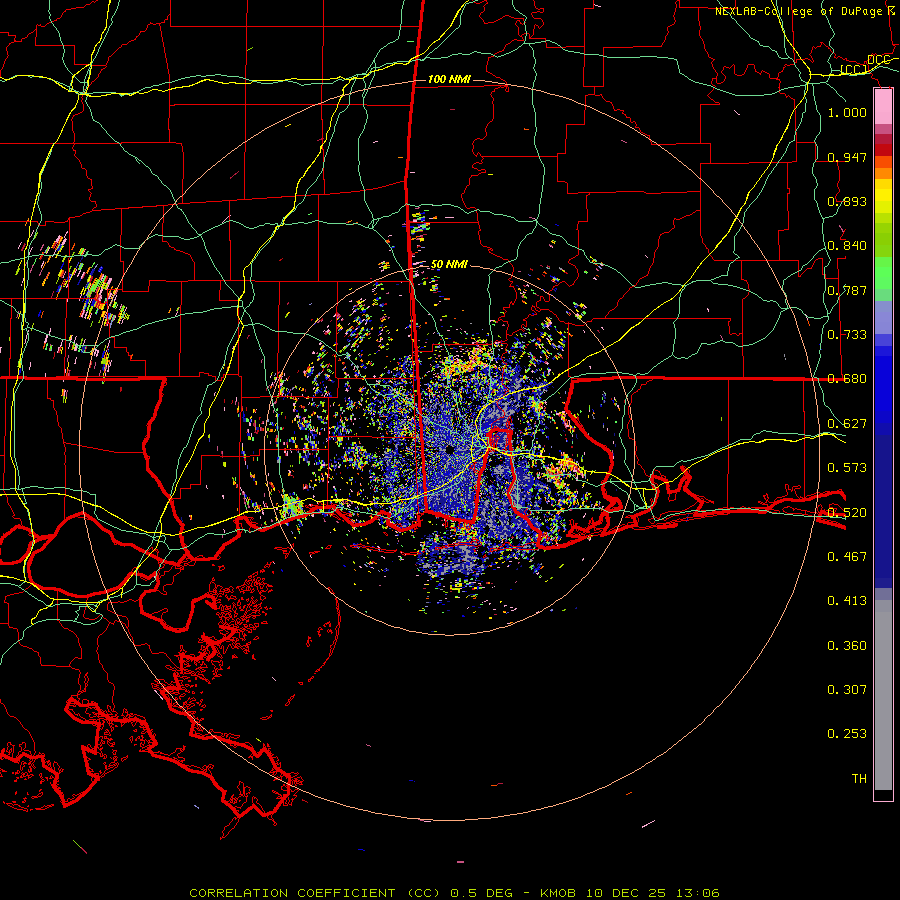
Task: Click the 50 NMI range ring label
Action: point(449,264)
